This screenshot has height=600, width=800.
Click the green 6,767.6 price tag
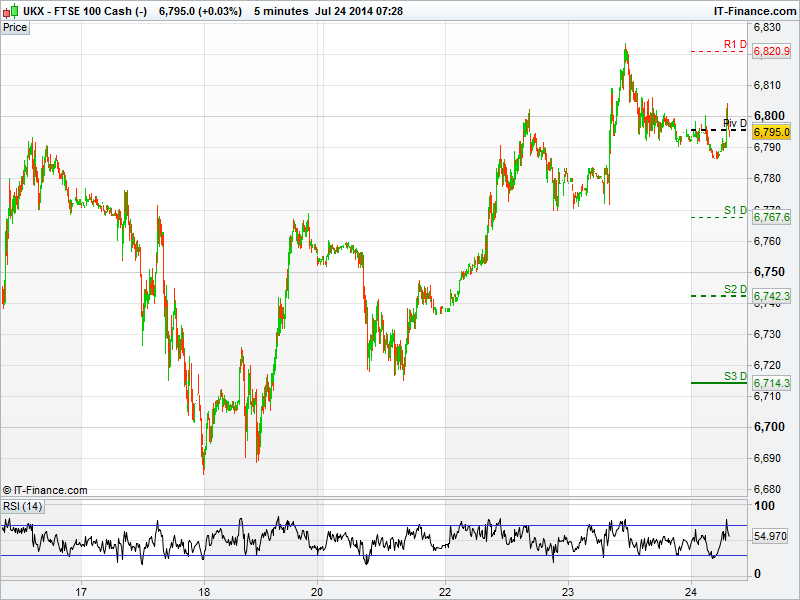click(771, 217)
